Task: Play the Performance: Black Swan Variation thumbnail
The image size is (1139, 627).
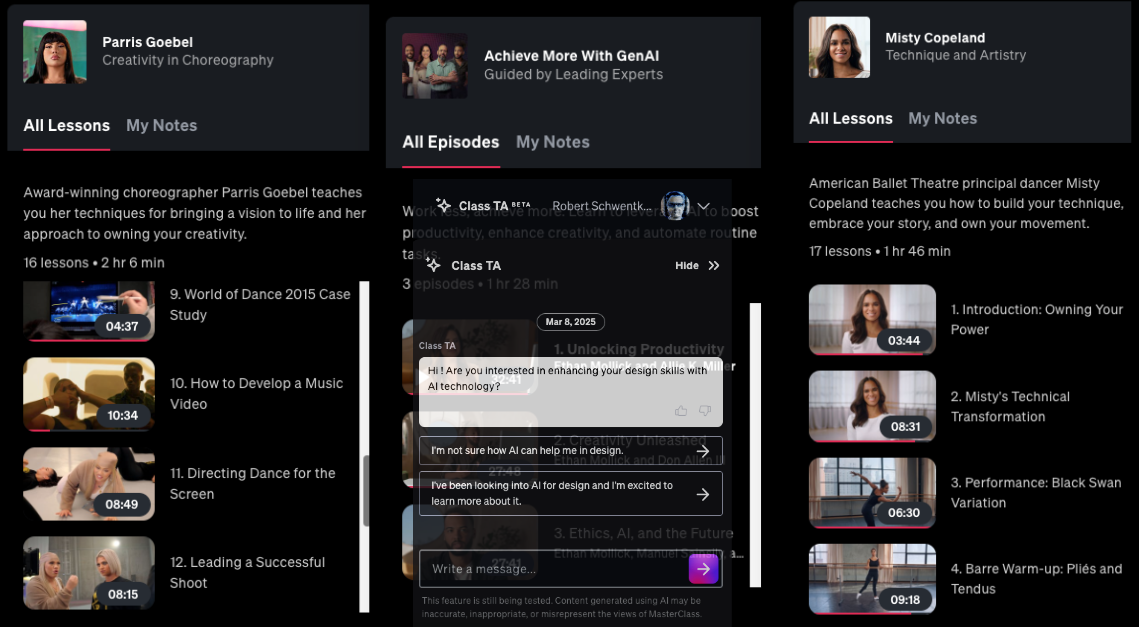Action: (x=872, y=493)
